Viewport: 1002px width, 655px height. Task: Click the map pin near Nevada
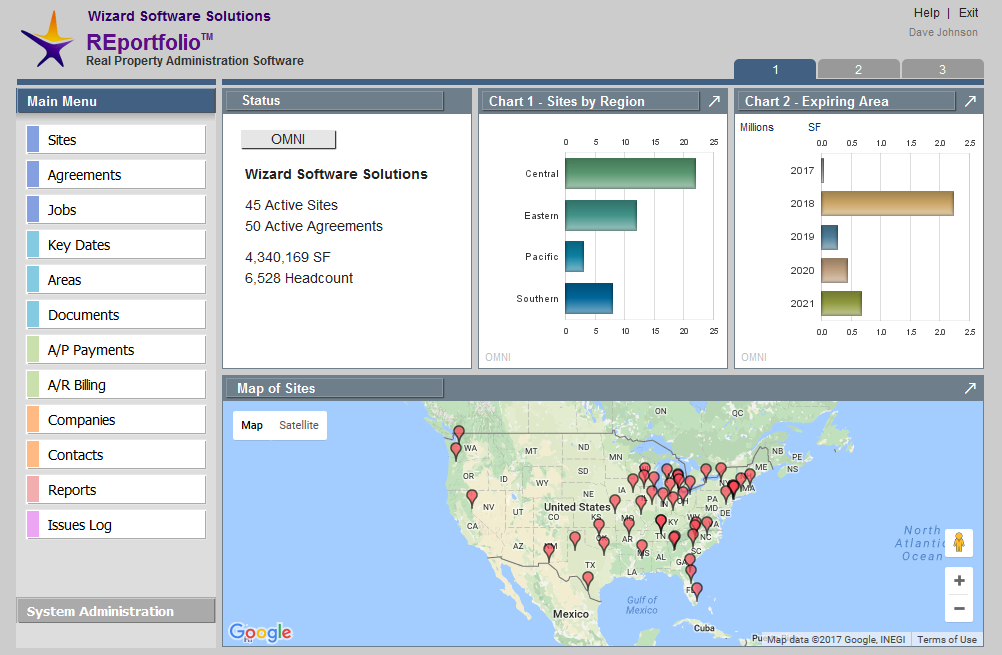[x=472, y=497]
